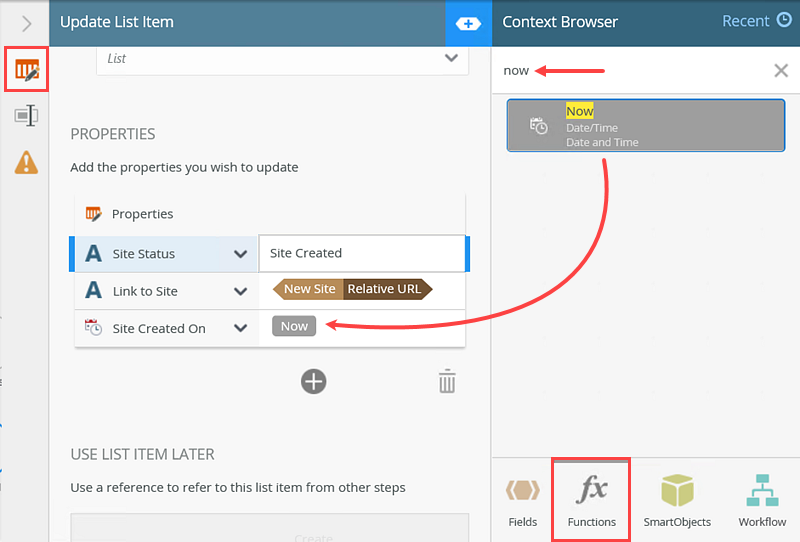
Task: Click the USE LIST ITEM LATER heading
Action: click(142, 454)
